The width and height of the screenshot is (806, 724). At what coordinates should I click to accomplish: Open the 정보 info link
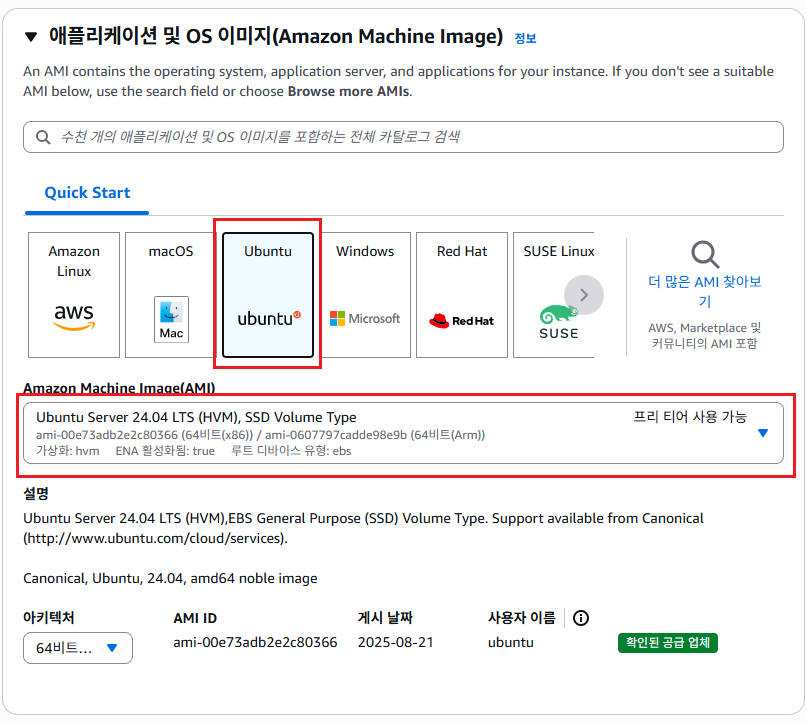coord(525,38)
